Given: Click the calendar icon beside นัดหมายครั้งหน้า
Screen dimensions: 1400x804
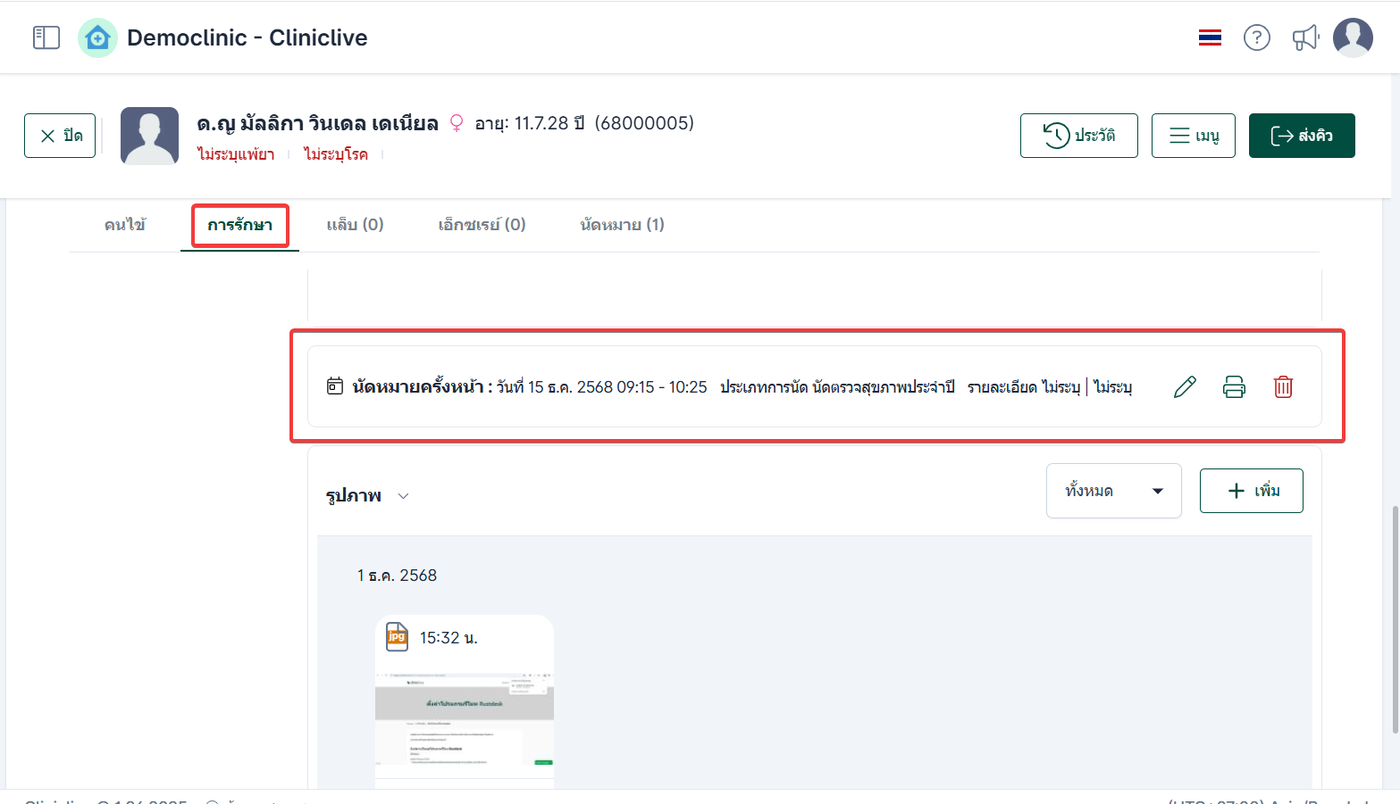Looking at the screenshot, I should pos(335,386).
